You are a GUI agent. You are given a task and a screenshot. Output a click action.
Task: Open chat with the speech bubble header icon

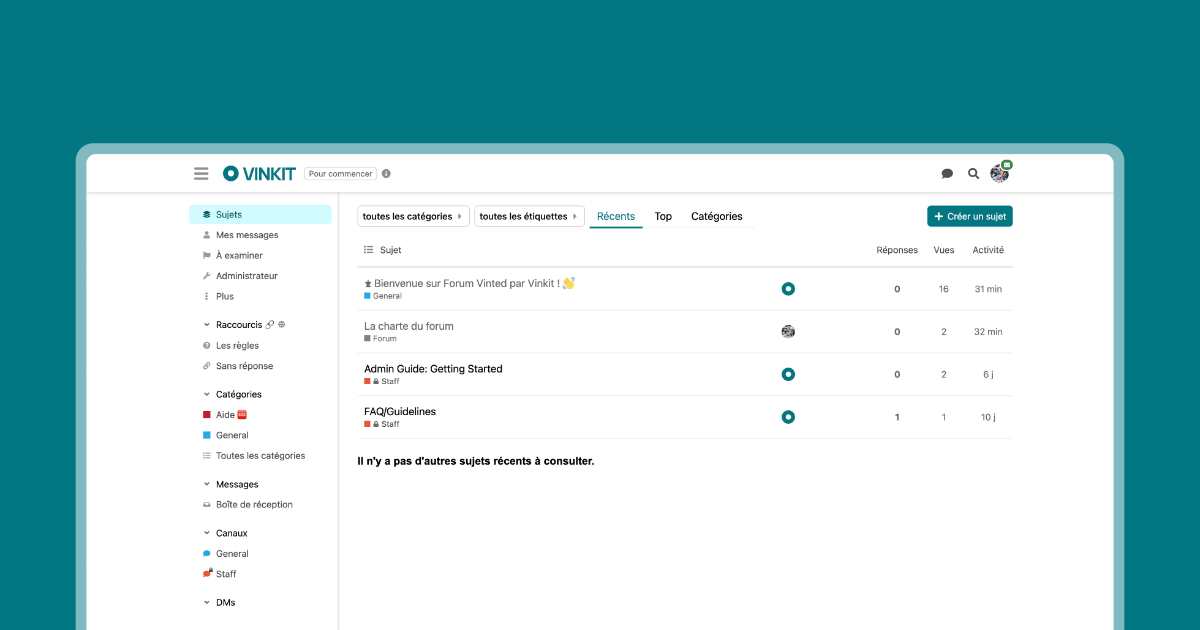click(947, 174)
